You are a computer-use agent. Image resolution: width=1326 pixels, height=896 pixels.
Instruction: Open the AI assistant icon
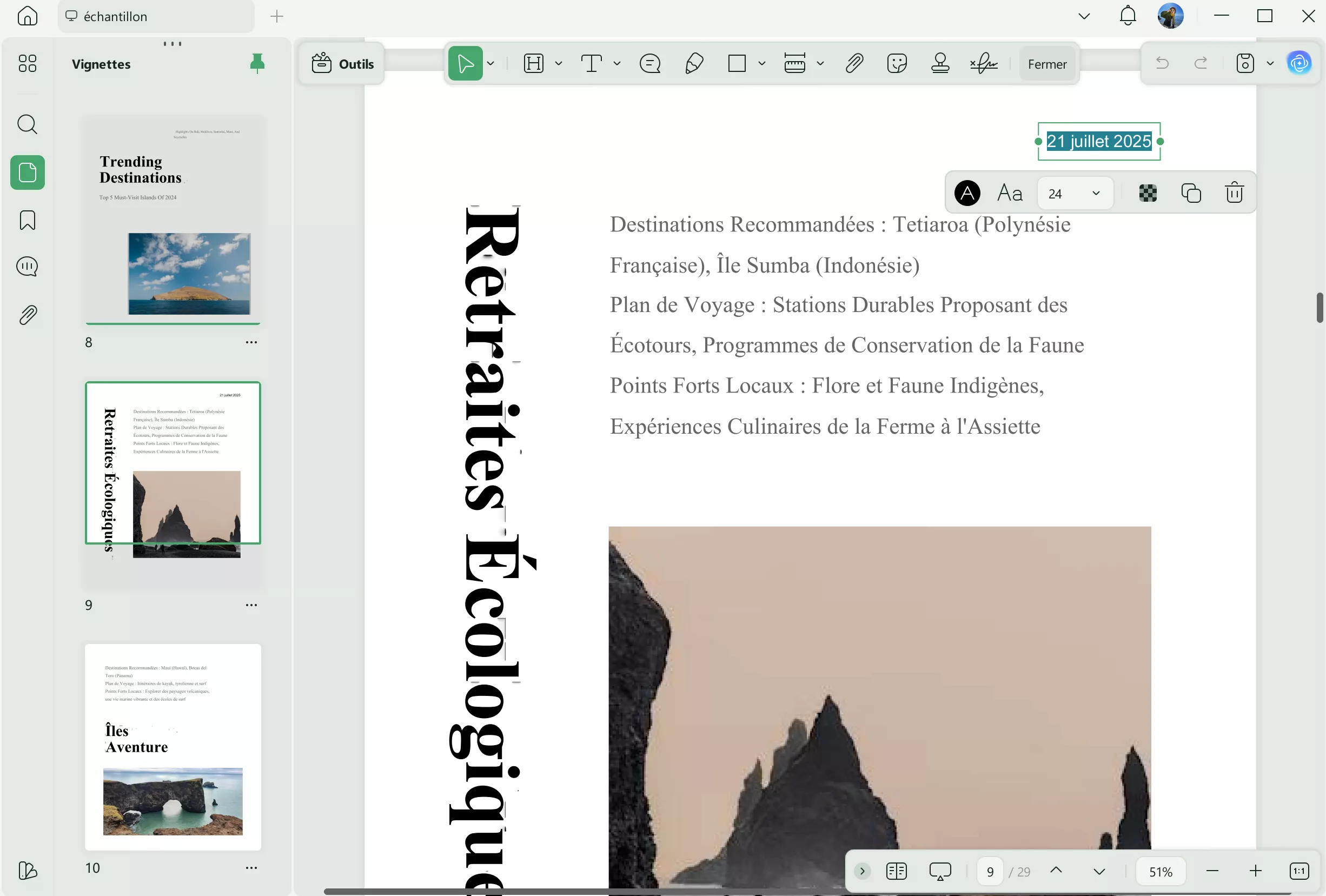click(1298, 63)
